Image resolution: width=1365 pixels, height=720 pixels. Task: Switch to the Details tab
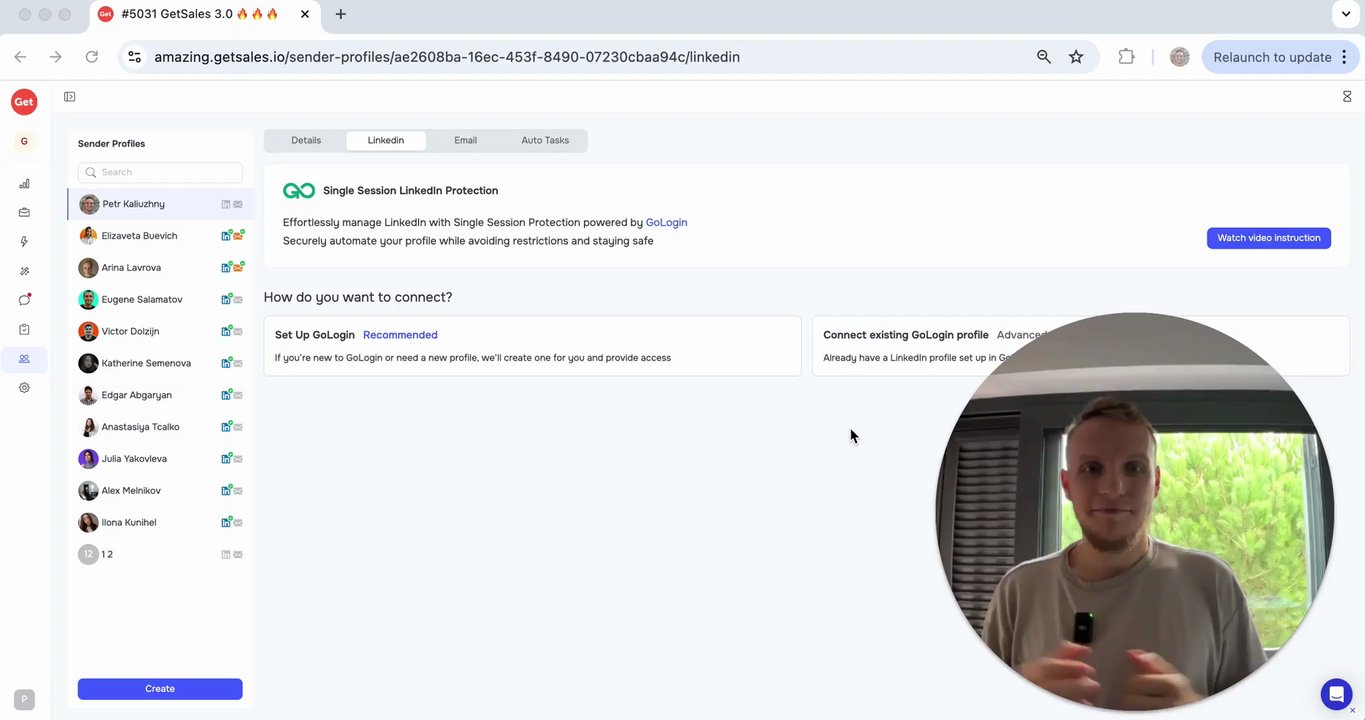click(306, 141)
